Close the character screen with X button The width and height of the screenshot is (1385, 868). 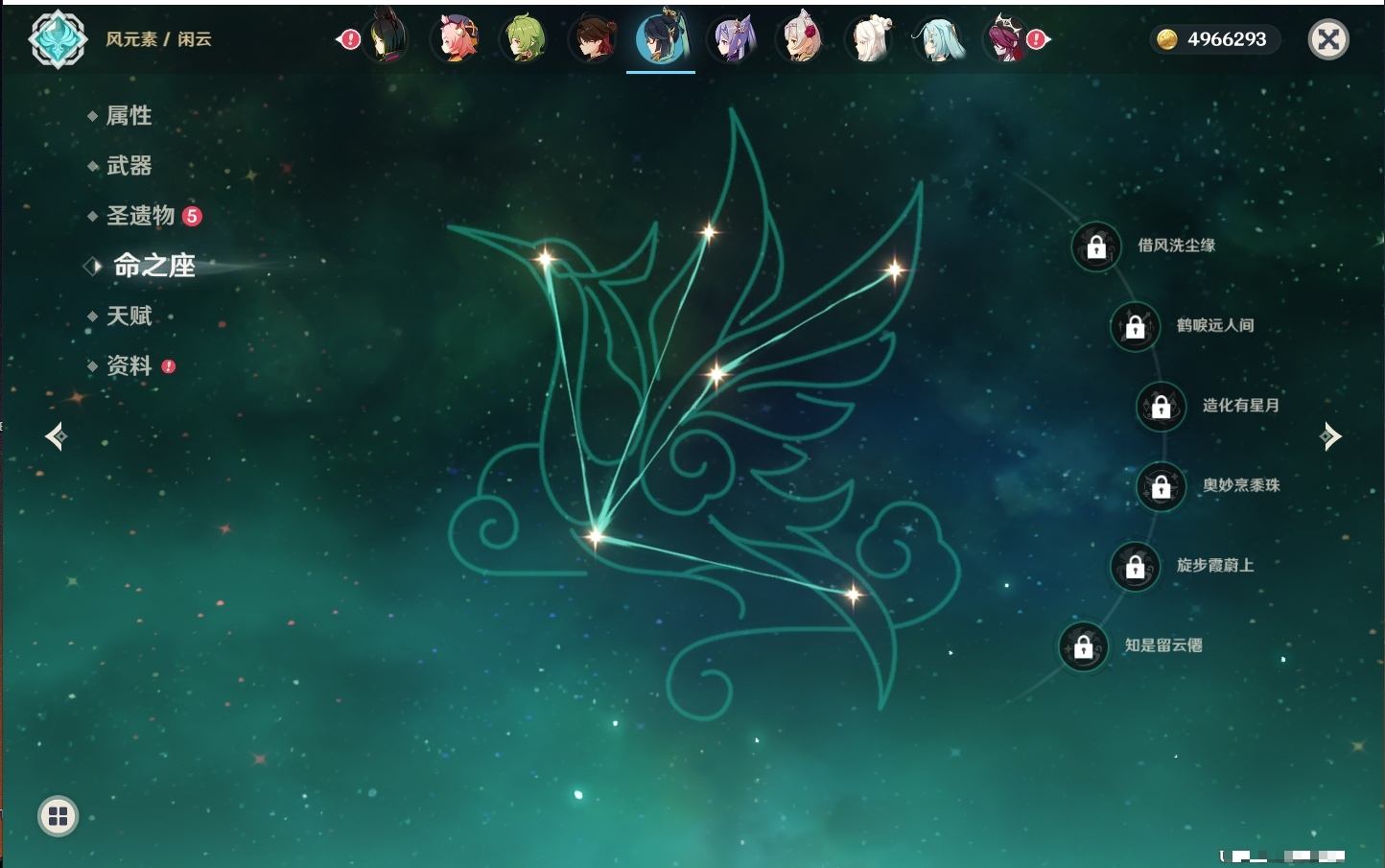coord(1328,39)
